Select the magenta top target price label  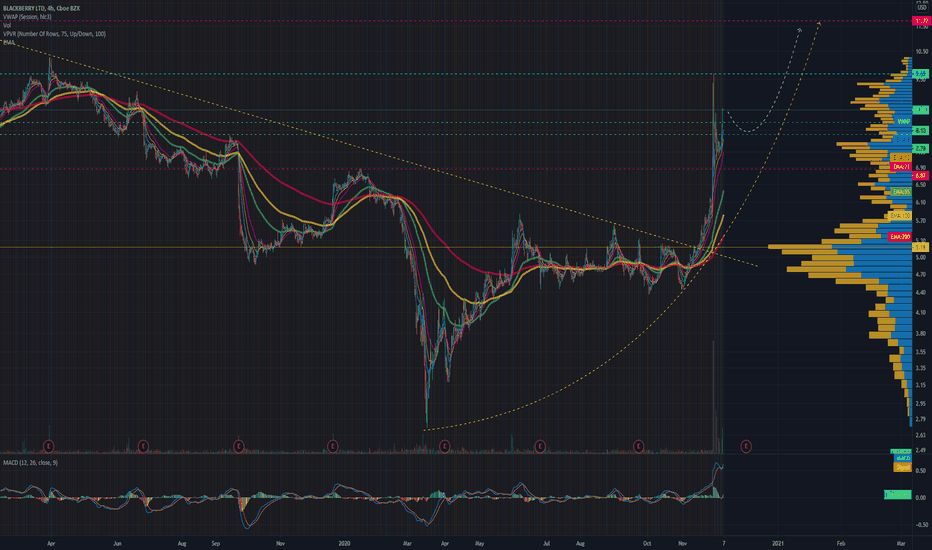[921, 21]
